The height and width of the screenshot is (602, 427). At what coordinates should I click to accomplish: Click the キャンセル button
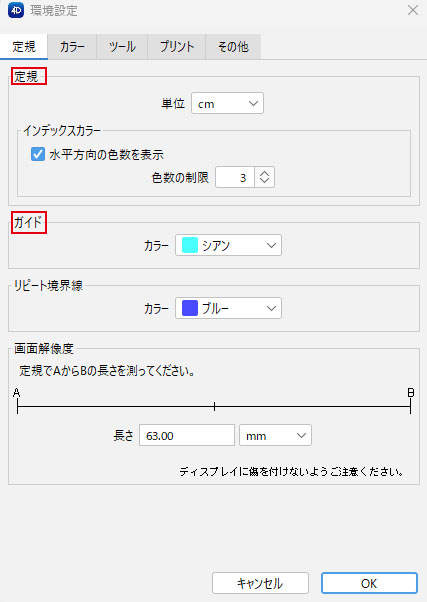(260, 583)
